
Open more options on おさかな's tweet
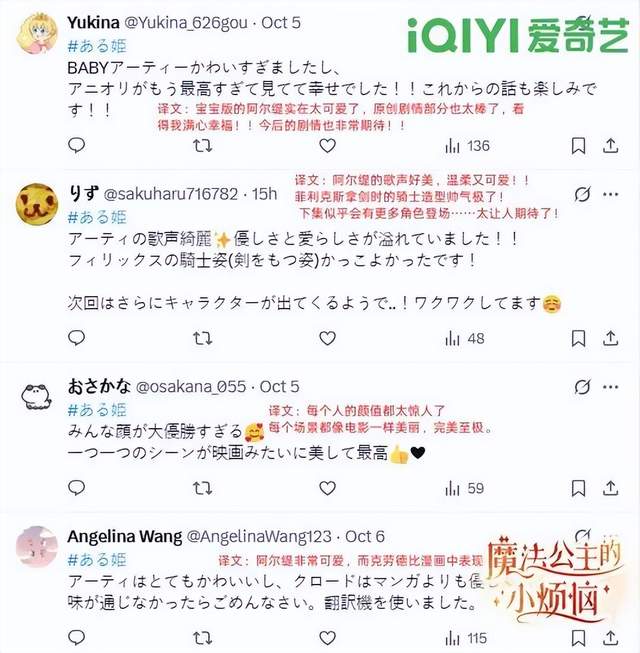(610, 387)
